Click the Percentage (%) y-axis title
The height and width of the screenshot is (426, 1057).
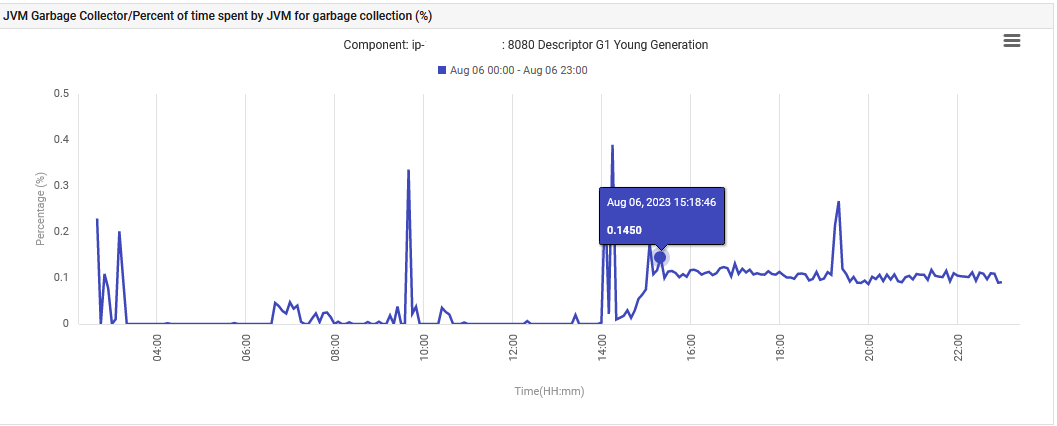pyautogui.click(x=41, y=208)
